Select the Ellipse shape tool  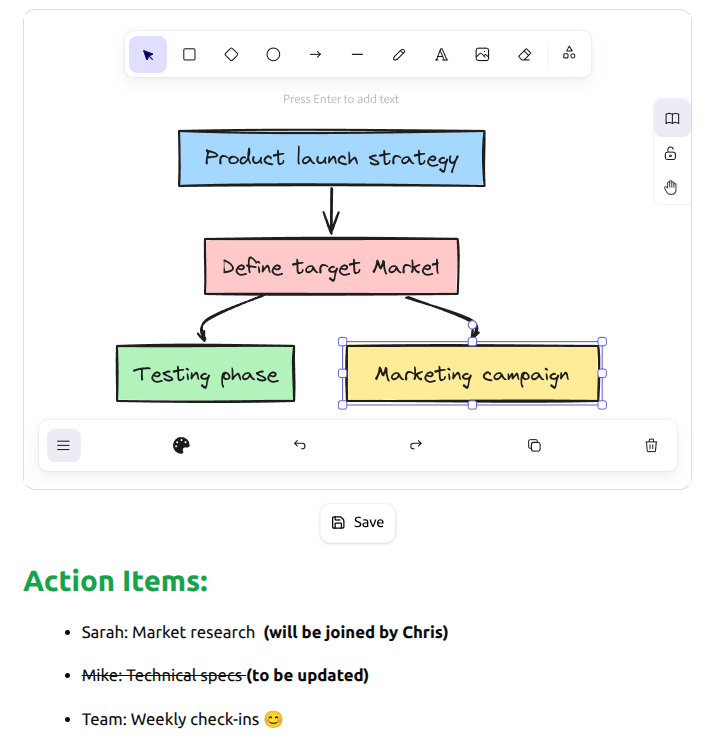coord(273,55)
